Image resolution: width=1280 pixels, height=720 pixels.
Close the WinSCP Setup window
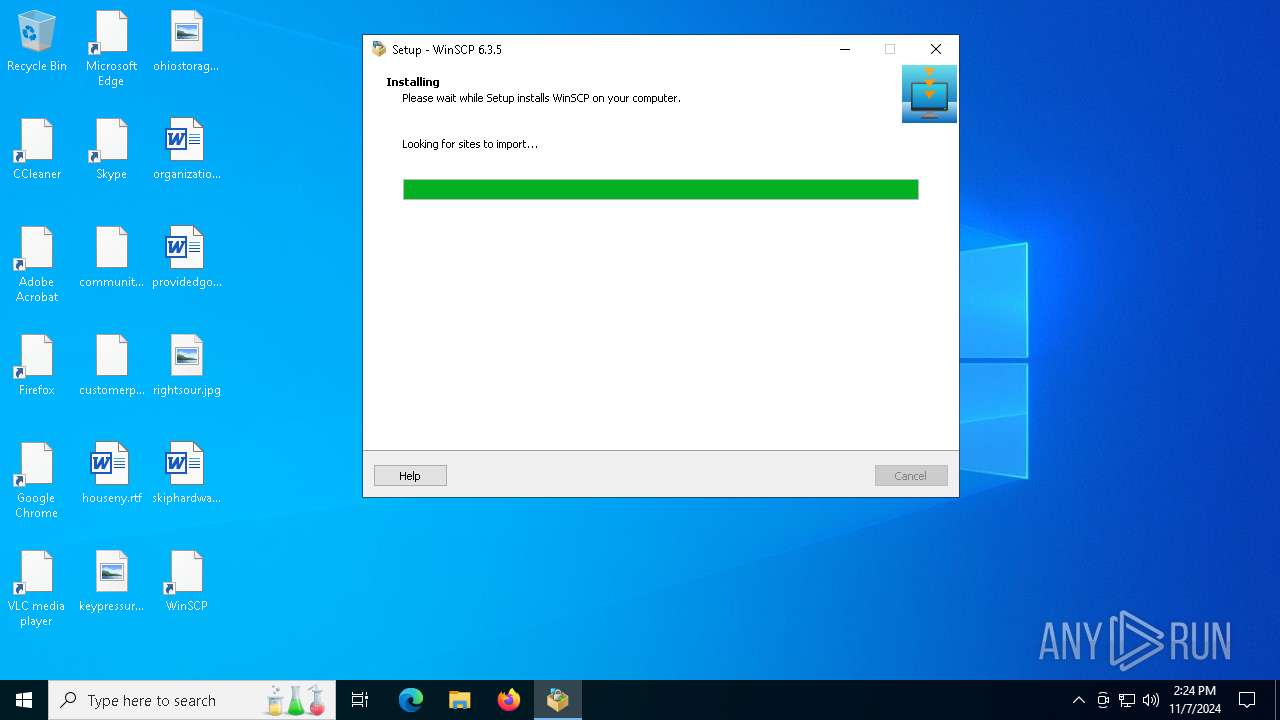tap(936, 49)
